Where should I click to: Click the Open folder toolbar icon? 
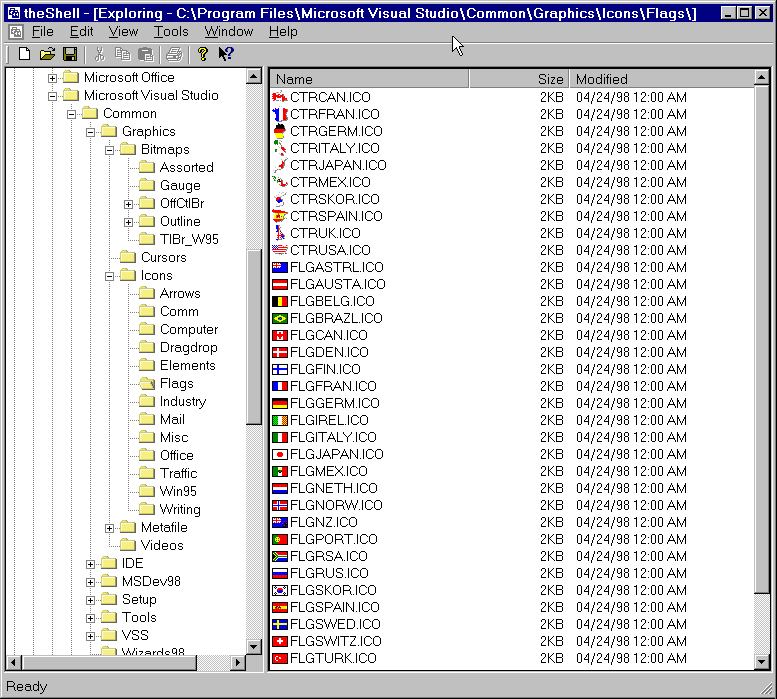click(47, 54)
